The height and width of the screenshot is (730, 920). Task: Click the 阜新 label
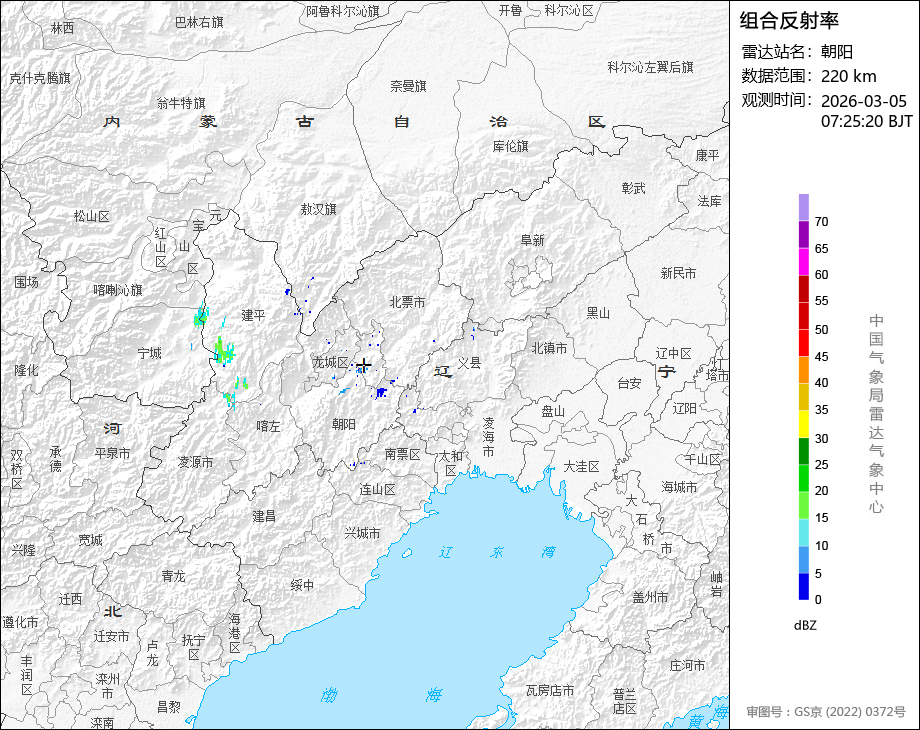(x=532, y=240)
